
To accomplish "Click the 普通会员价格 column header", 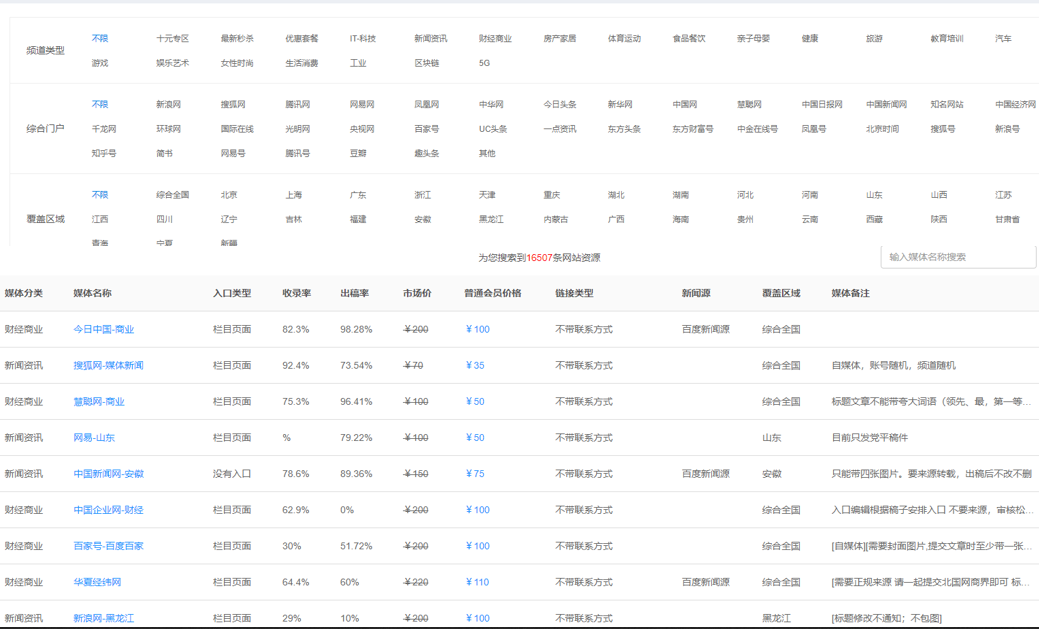I will [x=492, y=293].
